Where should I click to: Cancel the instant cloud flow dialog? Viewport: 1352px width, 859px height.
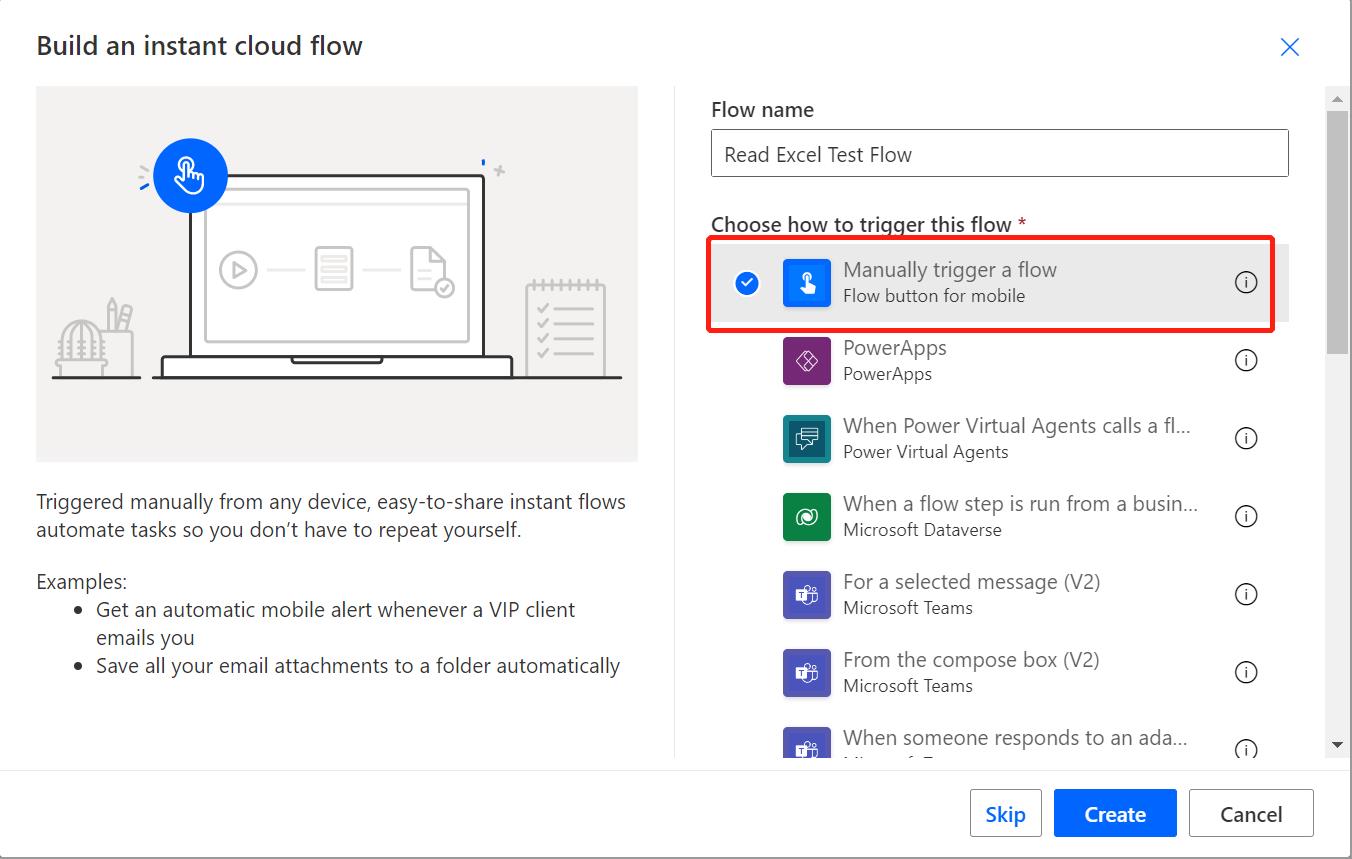pyautogui.click(x=1251, y=813)
